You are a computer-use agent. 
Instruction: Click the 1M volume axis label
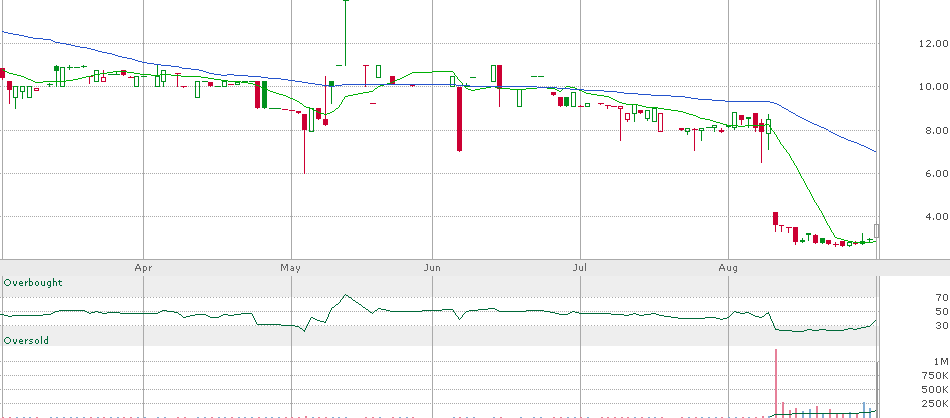click(x=940, y=362)
